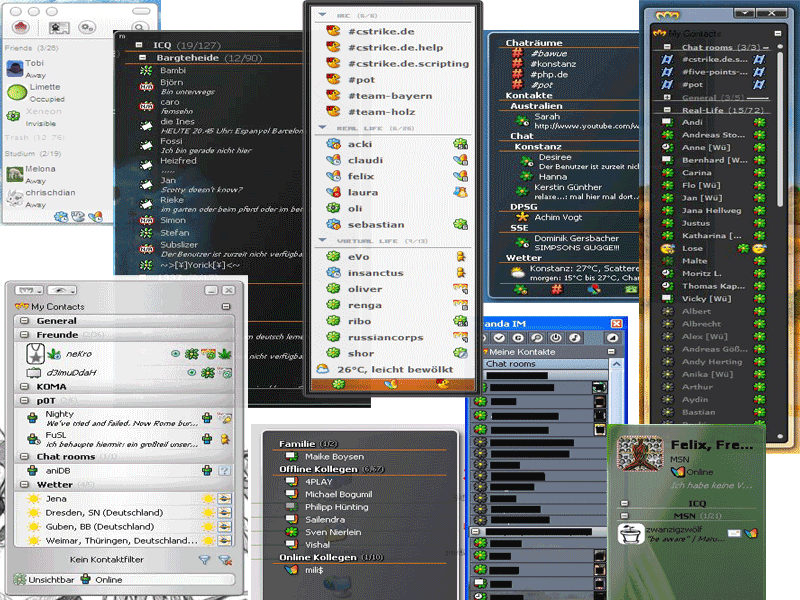Click the red flower main menu icon

pyautogui.click(x=21, y=27)
